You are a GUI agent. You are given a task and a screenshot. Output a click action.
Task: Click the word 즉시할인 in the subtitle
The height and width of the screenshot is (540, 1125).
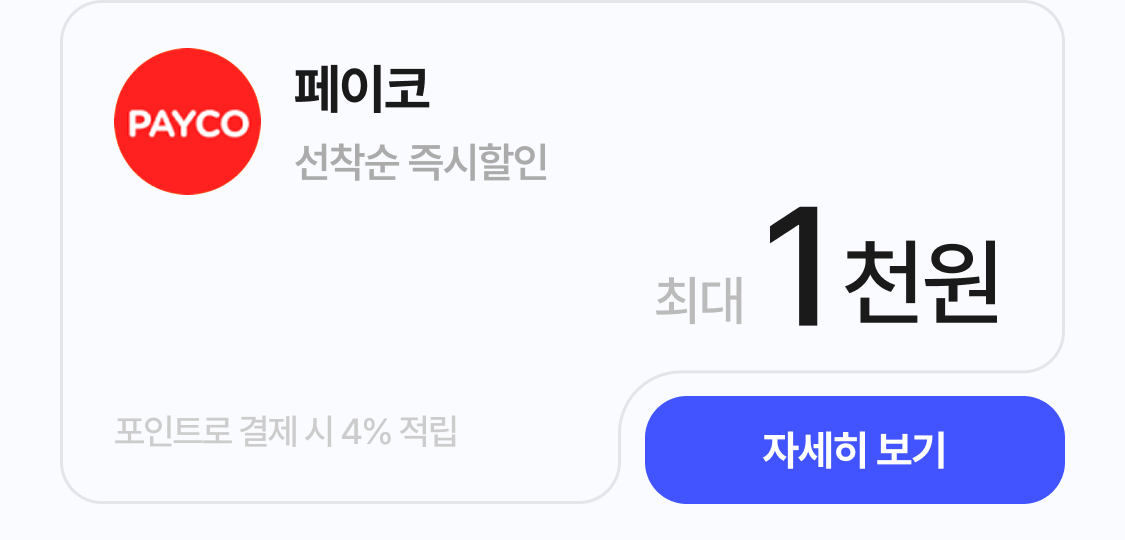[x=479, y=163]
